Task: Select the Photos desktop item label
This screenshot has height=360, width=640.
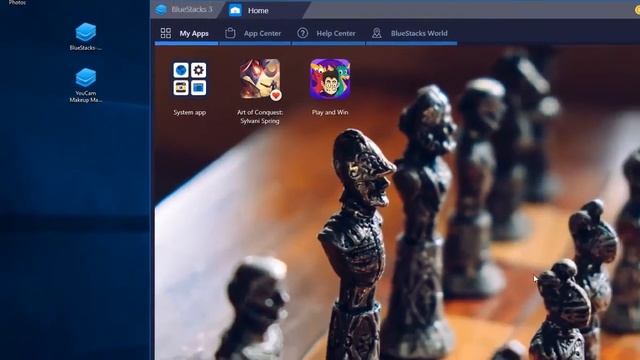Action: click(17, 2)
